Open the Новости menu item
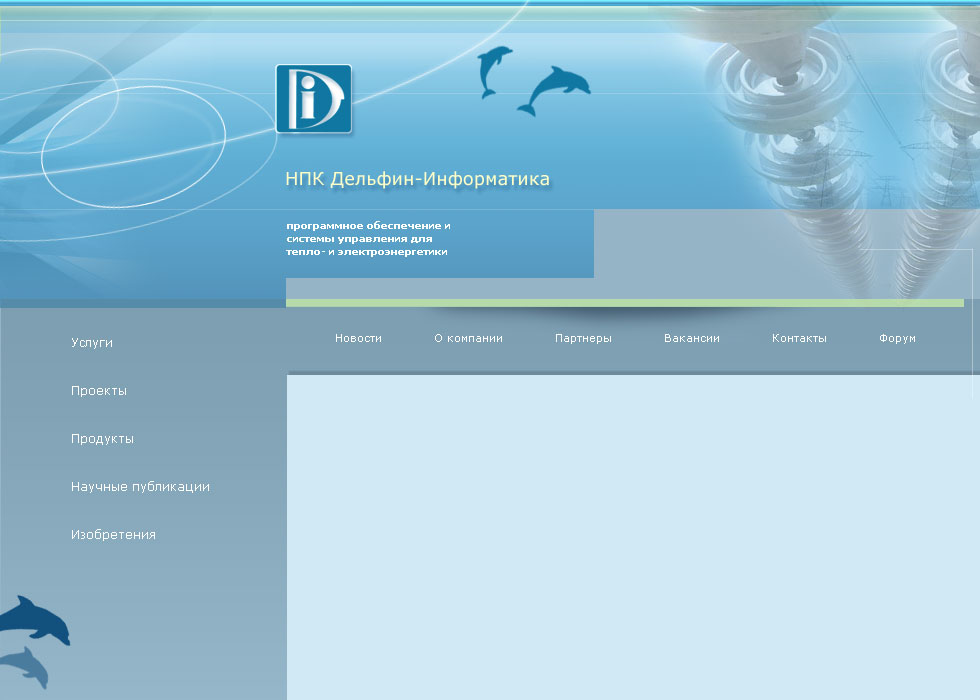This screenshot has height=700, width=980. point(358,338)
